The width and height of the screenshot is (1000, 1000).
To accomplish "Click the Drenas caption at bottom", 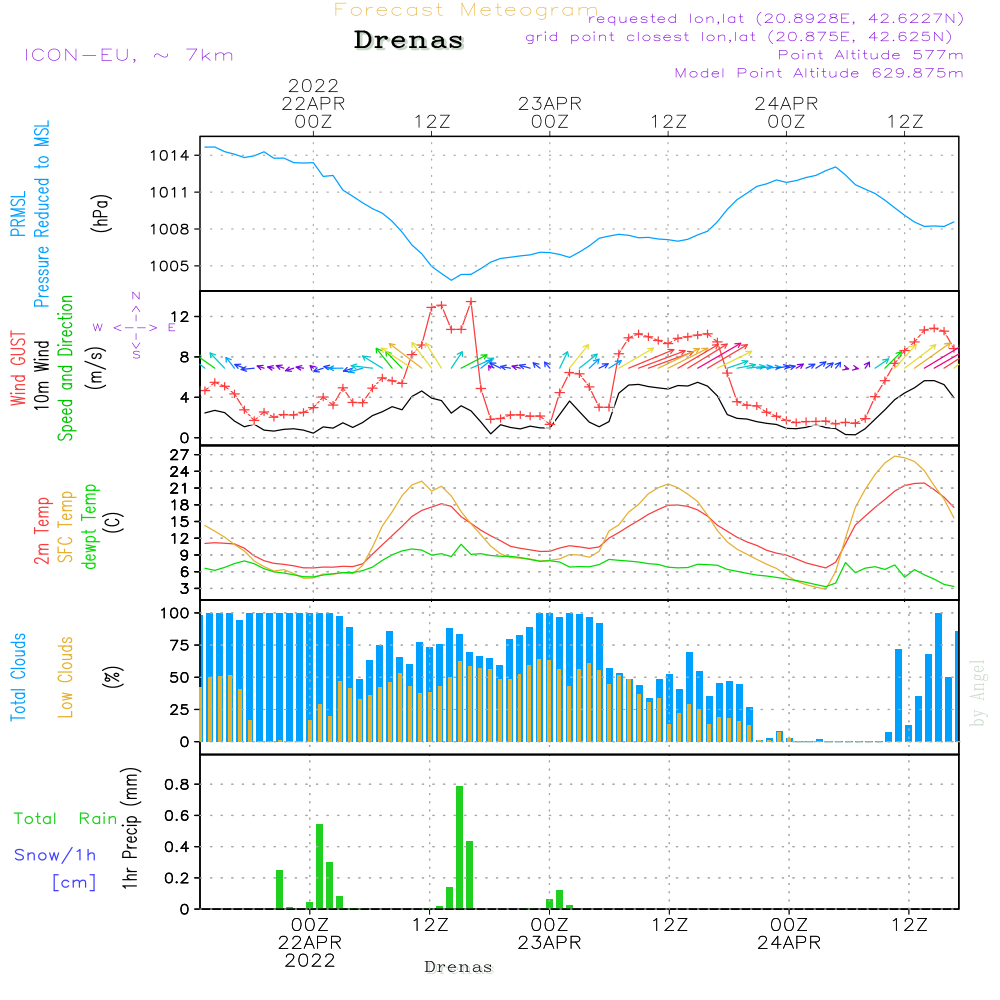I will 459,967.
